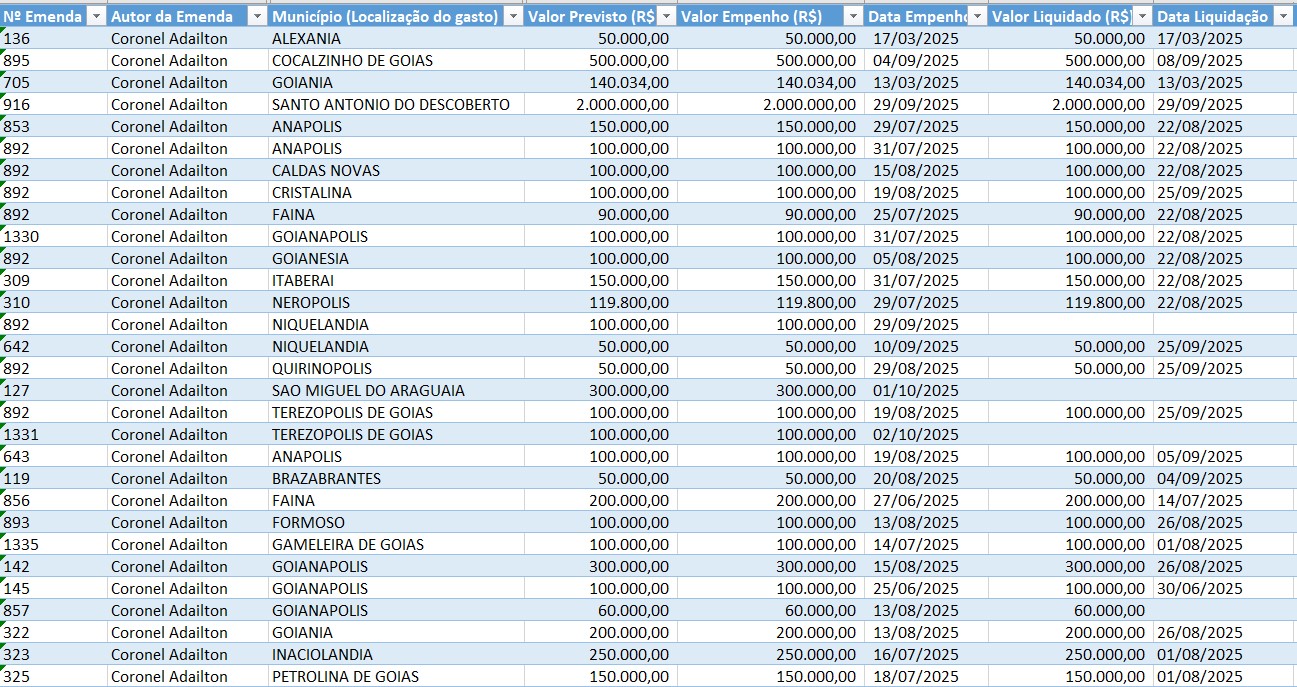Select the ALEXANIA municipality cell
The width and height of the screenshot is (1297, 687).
[x=306, y=39]
